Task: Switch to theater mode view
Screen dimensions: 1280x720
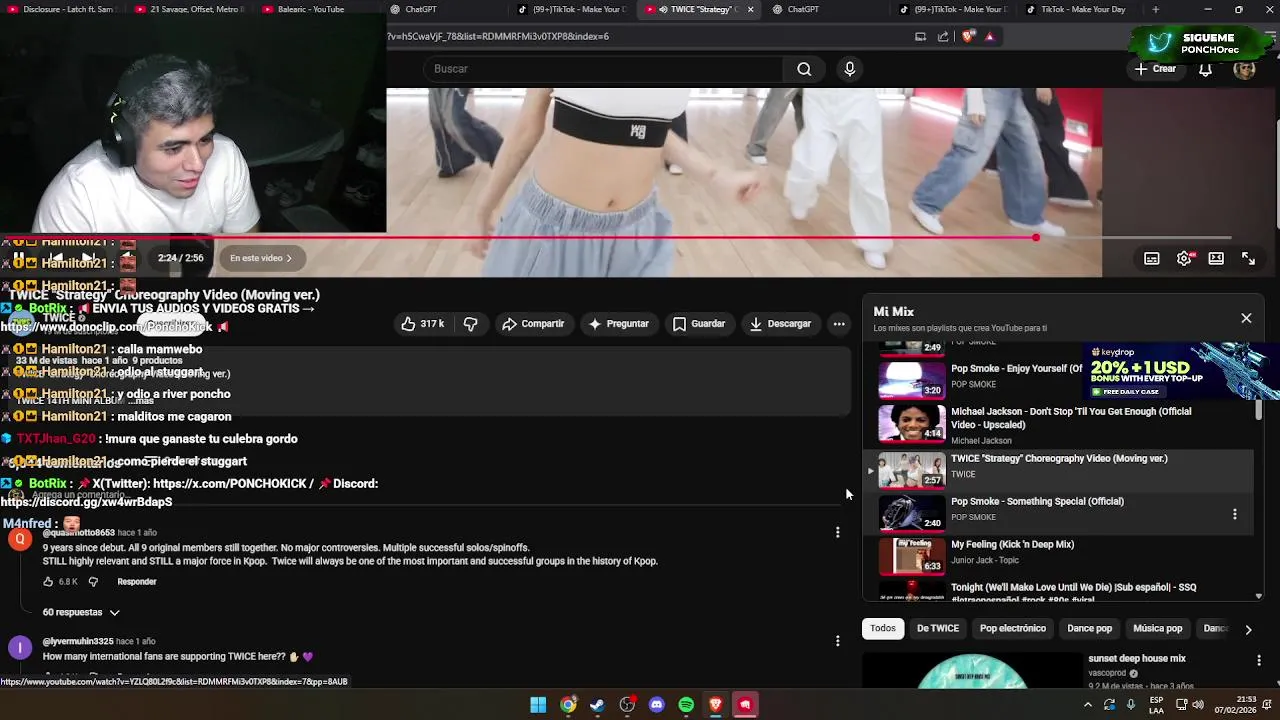Action: click(1216, 258)
